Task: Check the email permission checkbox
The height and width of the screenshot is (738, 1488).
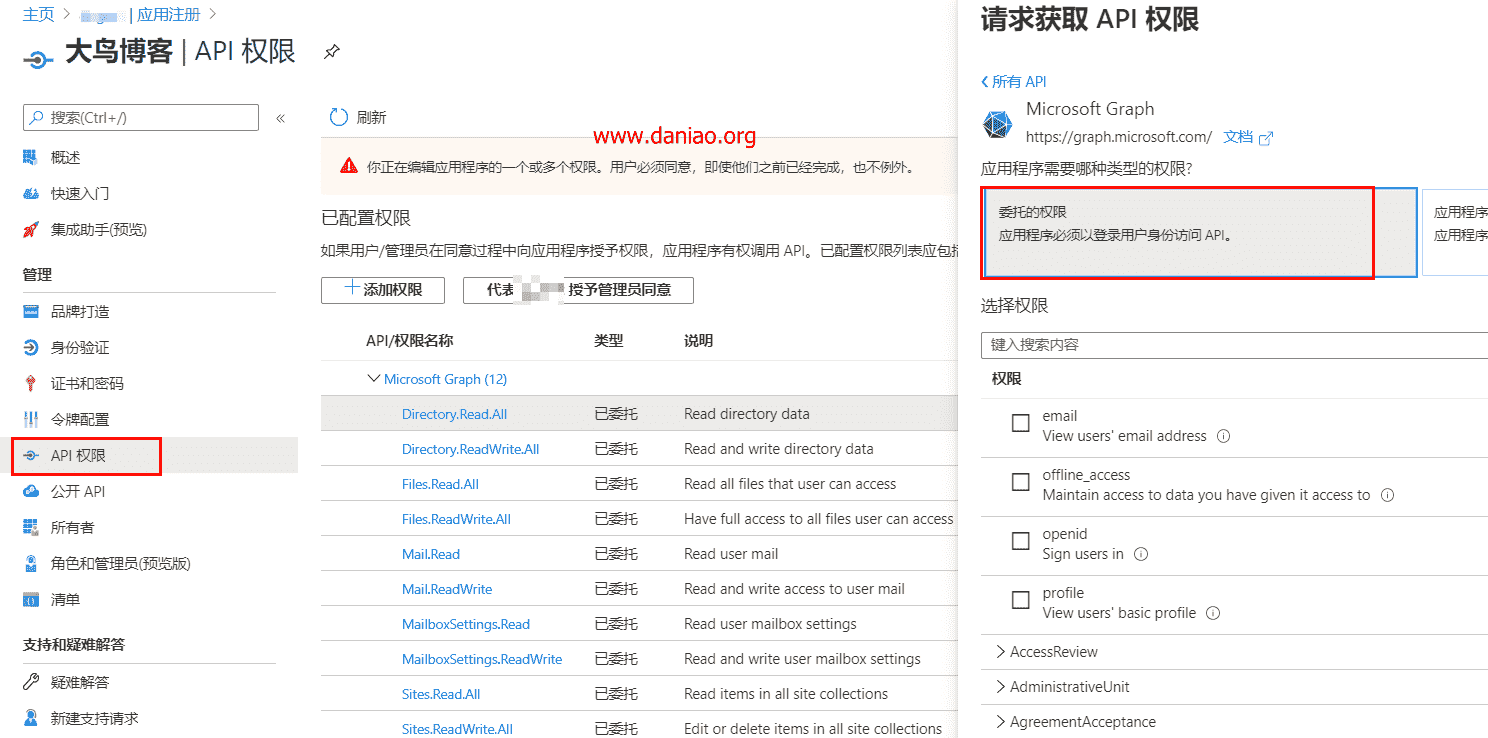Action: 1020,423
